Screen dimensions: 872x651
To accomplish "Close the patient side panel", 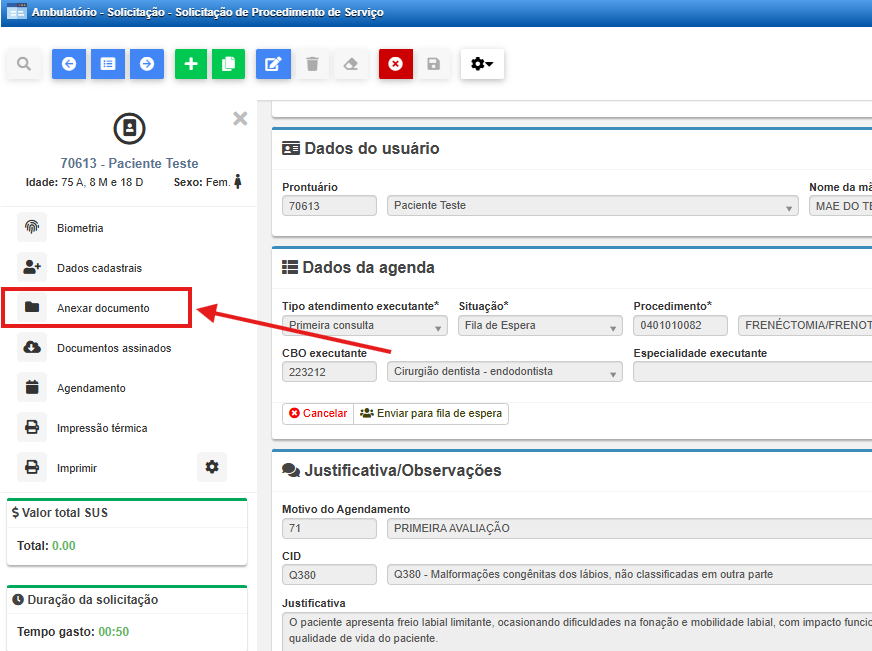I will (x=240, y=118).
